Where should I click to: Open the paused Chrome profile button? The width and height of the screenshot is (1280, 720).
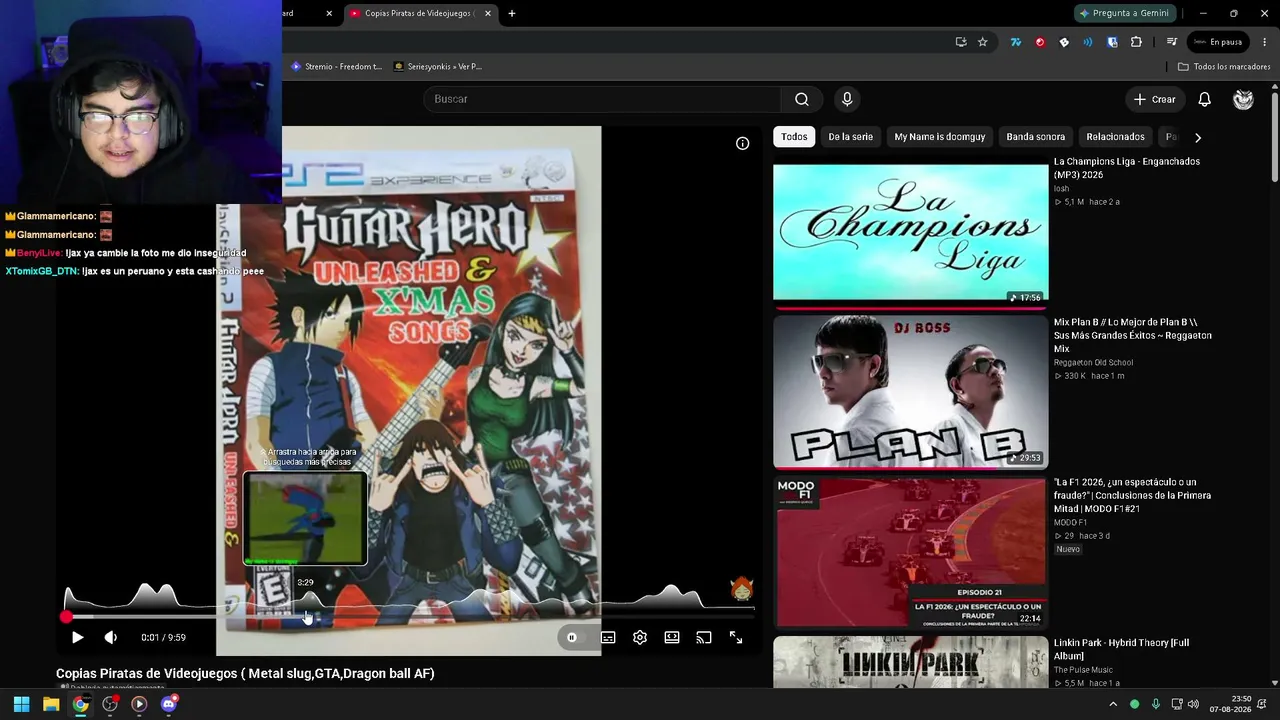[1217, 42]
